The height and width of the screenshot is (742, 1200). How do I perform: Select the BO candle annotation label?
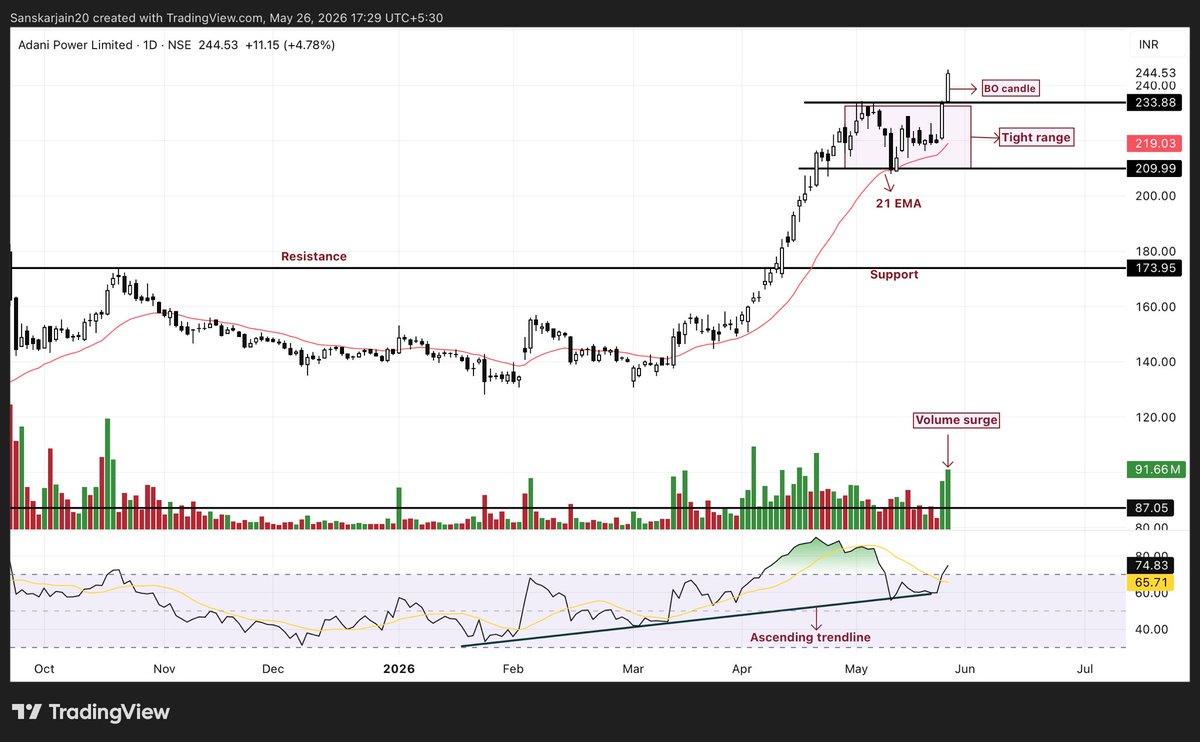[x=1008, y=88]
